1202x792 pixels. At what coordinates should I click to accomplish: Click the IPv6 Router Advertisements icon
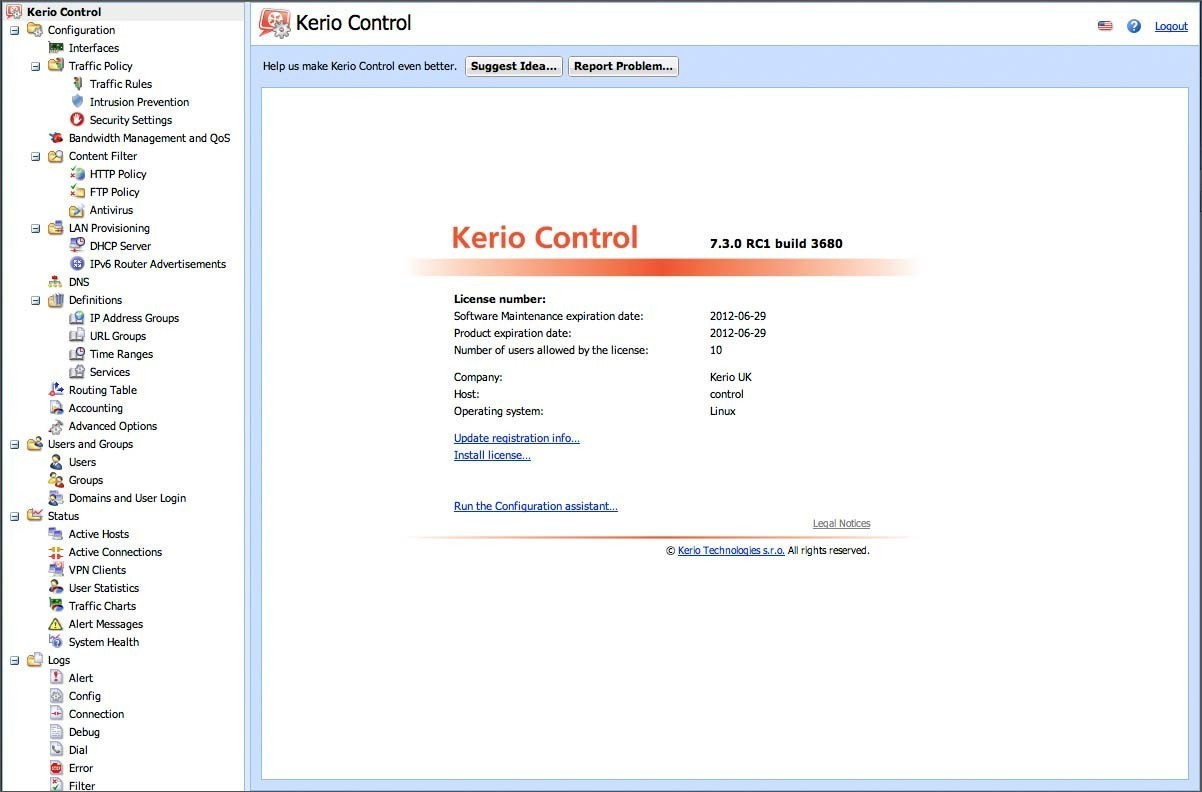coord(77,264)
